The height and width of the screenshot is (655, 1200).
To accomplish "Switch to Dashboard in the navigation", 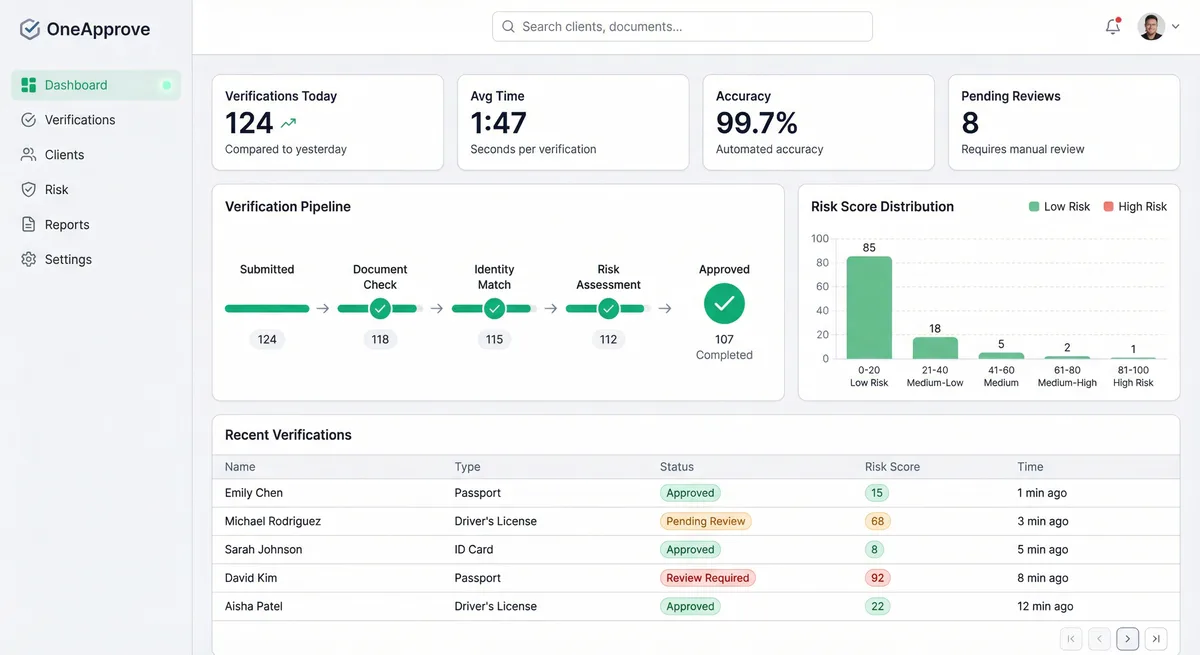I will tap(74, 85).
